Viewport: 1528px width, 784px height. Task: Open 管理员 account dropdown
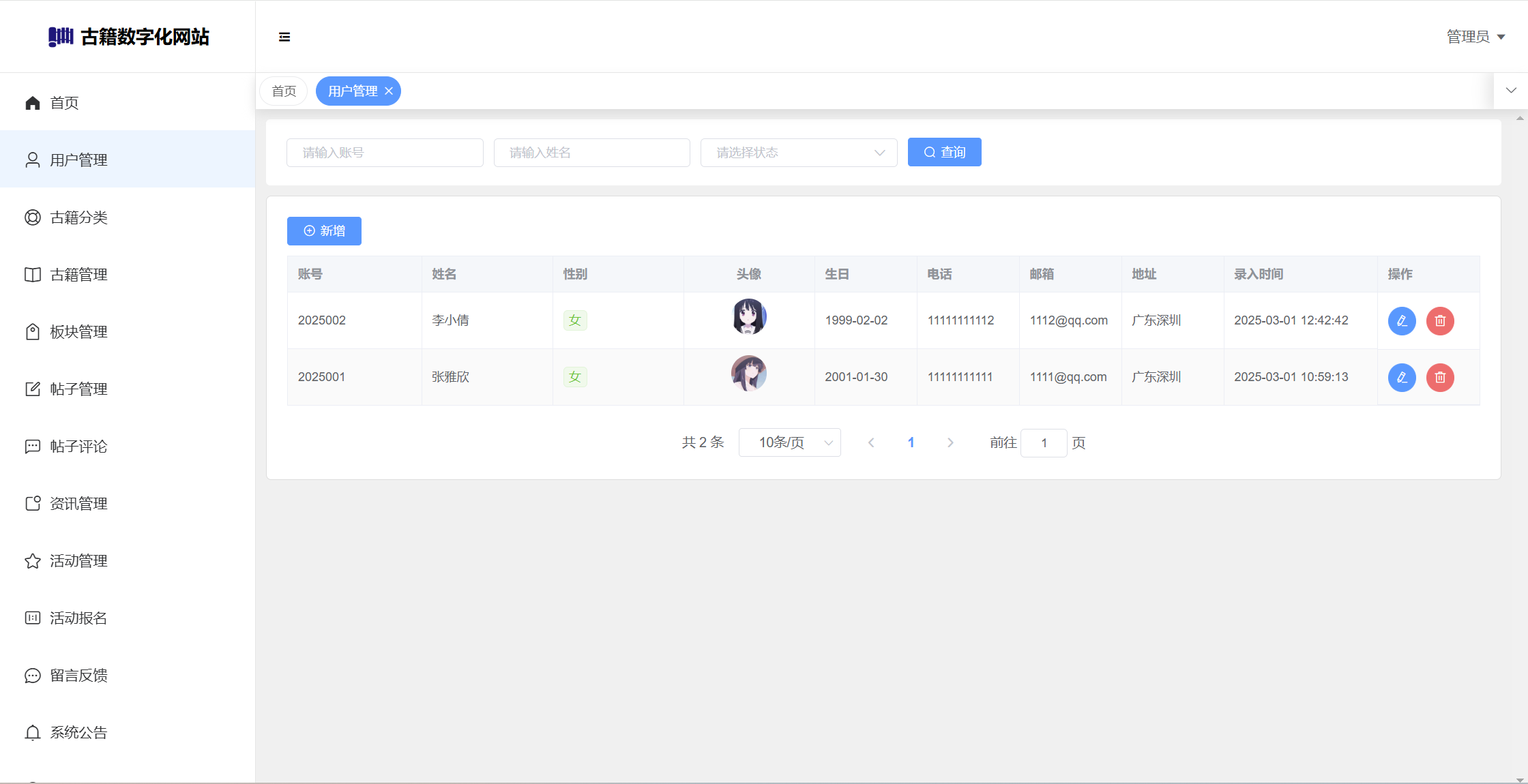[x=1475, y=37]
